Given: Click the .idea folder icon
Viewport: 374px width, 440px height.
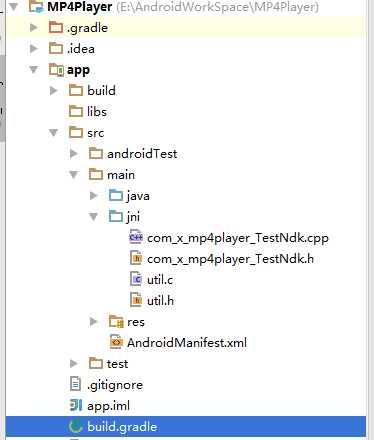Looking at the screenshot, I should pos(56,48).
